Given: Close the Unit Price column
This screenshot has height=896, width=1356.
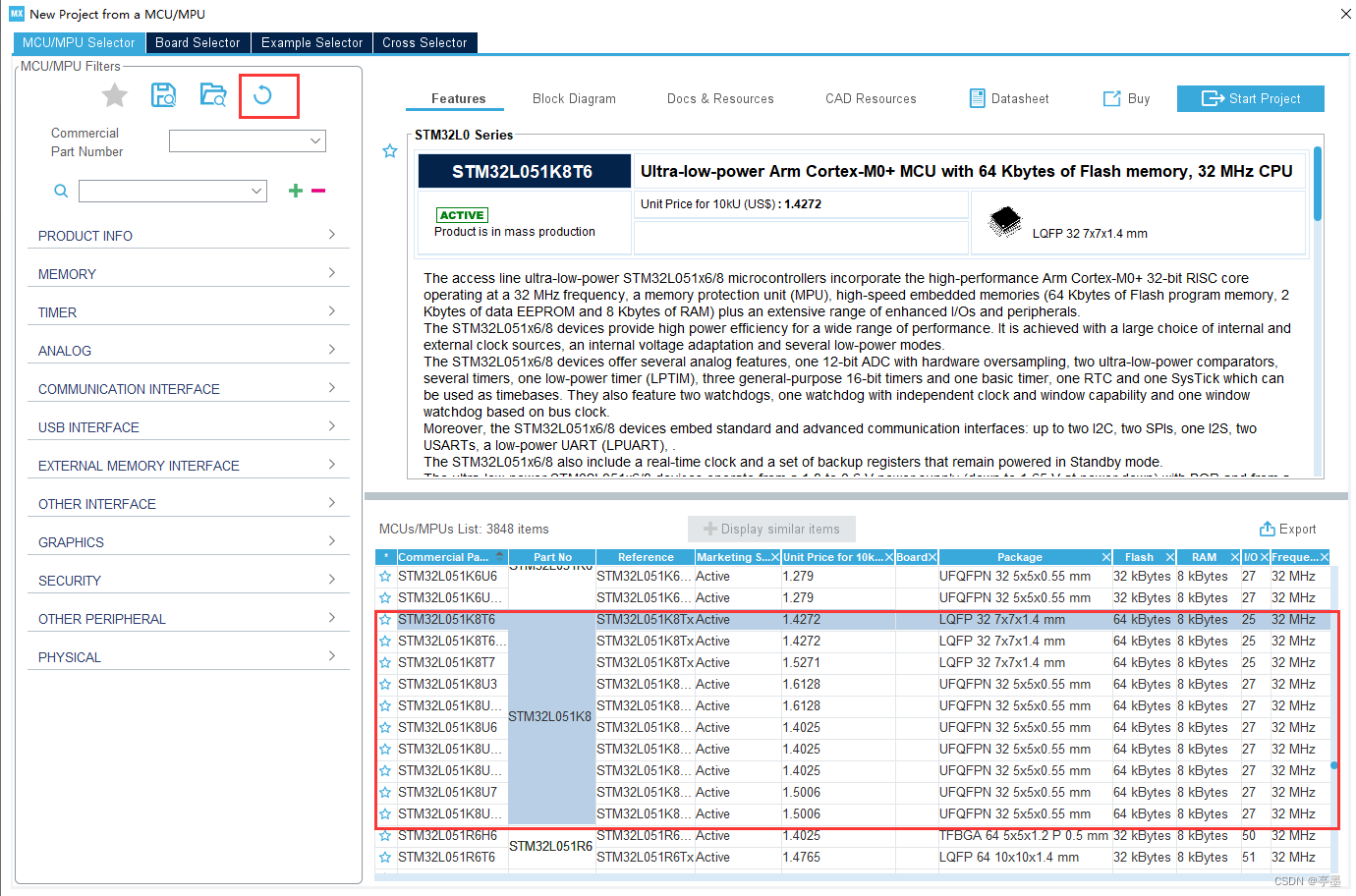Looking at the screenshot, I should [x=889, y=557].
